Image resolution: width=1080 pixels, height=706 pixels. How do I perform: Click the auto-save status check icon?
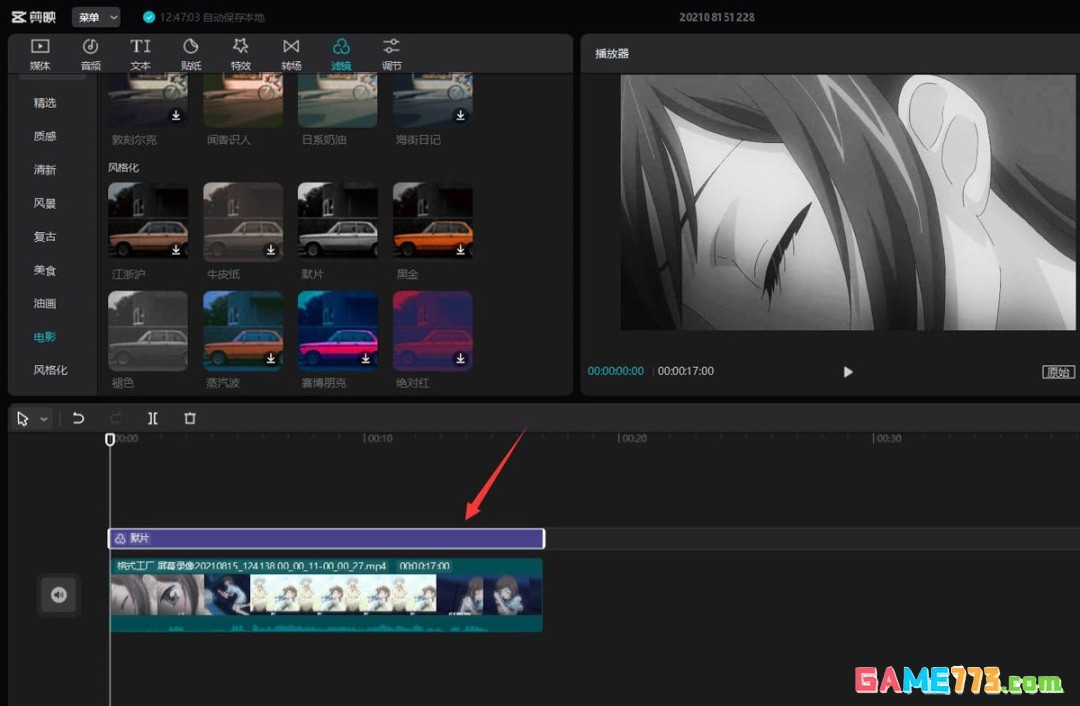point(149,17)
